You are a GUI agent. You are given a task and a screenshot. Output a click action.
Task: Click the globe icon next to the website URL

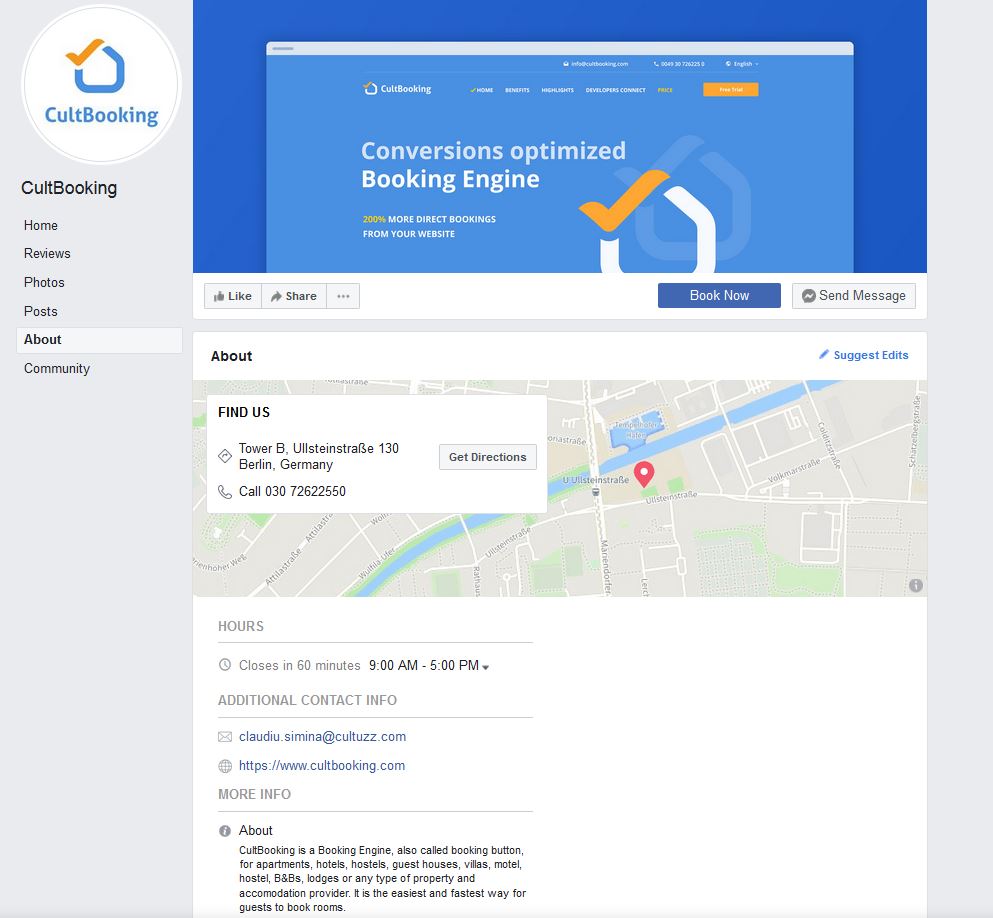point(224,765)
